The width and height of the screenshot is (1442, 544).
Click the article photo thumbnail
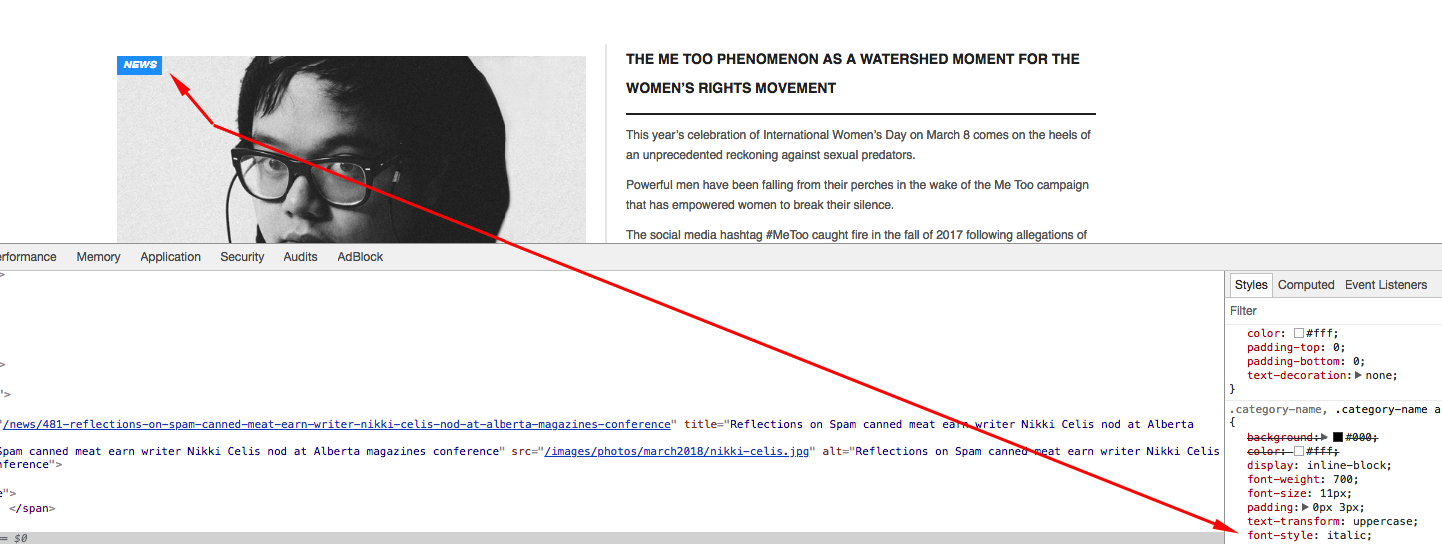(351, 150)
